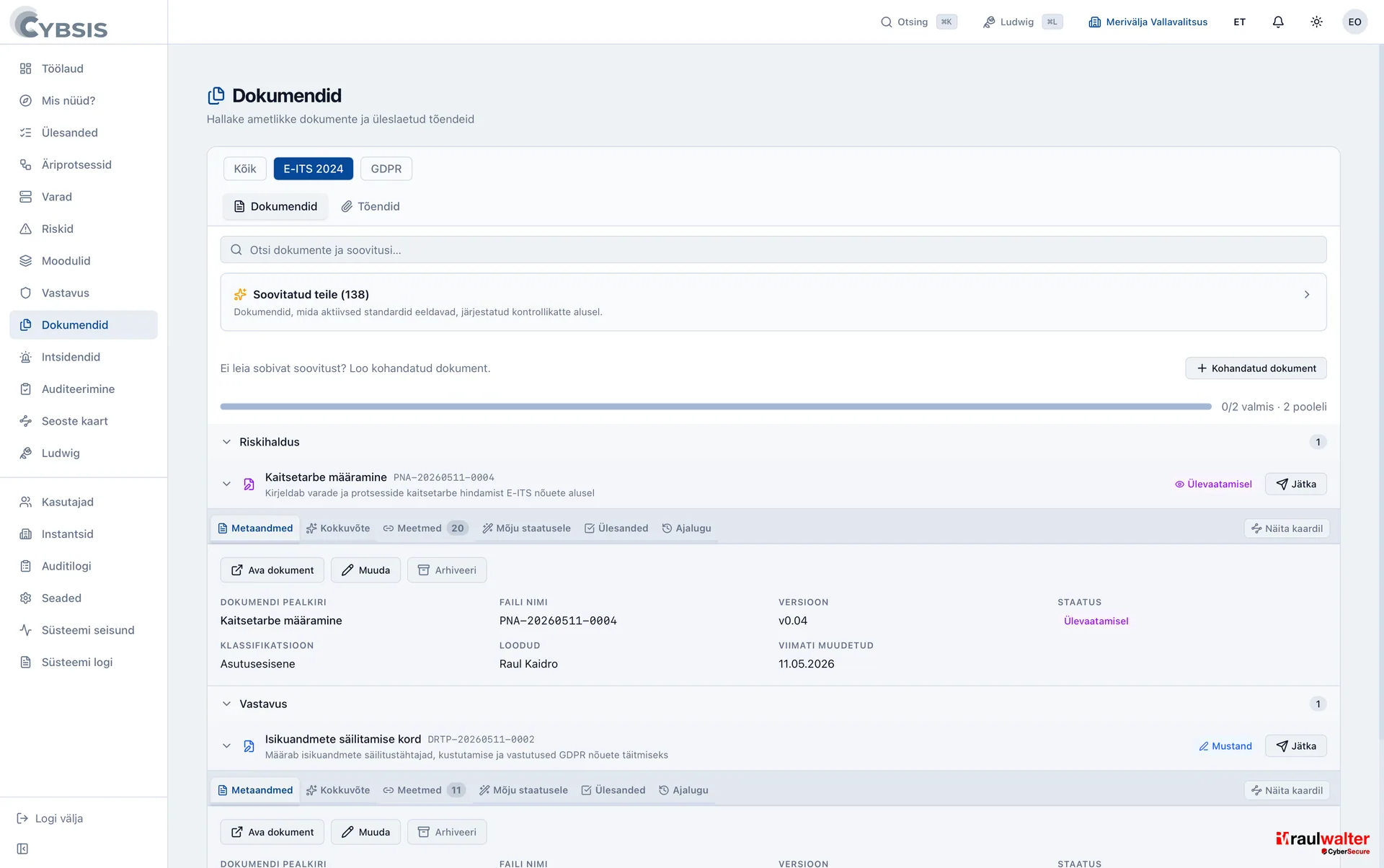The width and height of the screenshot is (1384, 868).
Task: Collapse the Riskihaldus section
Action: 226,442
